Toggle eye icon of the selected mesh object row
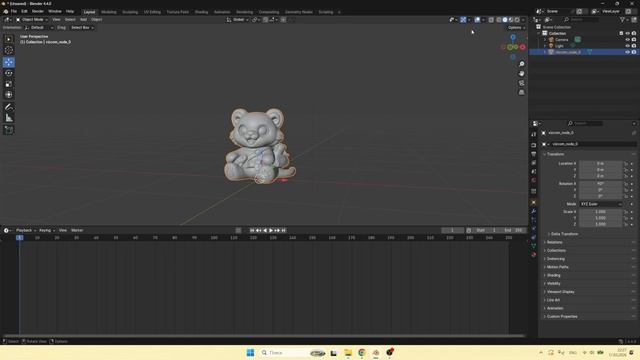 coord(627,52)
